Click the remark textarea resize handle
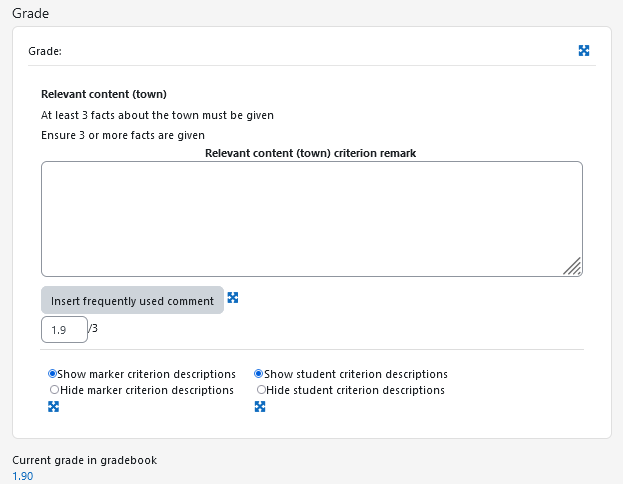The width and height of the screenshot is (623, 484). click(x=573, y=267)
